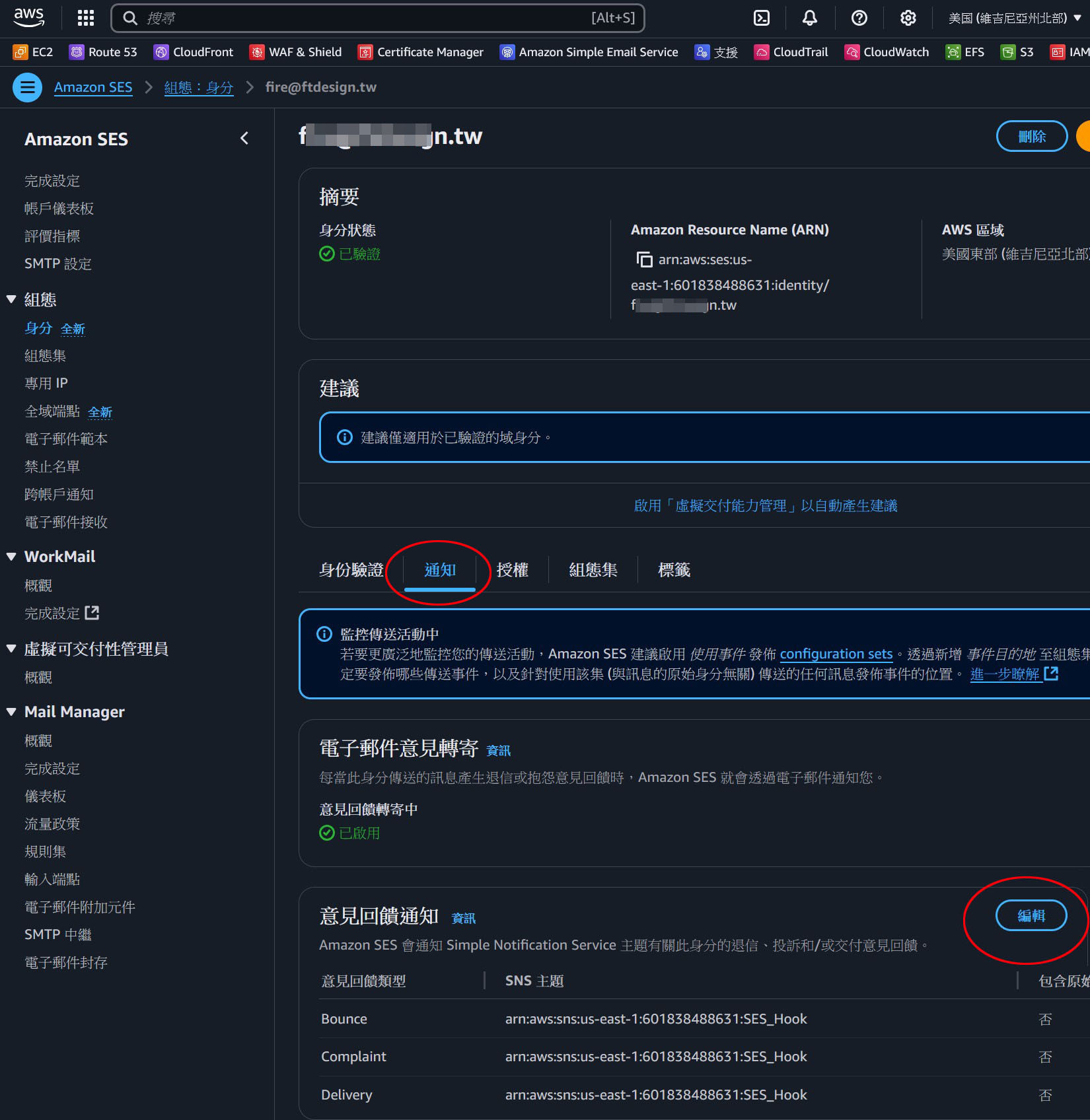Open the help question mark icon
Image resolution: width=1090 pixels, height=1120 pixels.
tap(859, 18)
